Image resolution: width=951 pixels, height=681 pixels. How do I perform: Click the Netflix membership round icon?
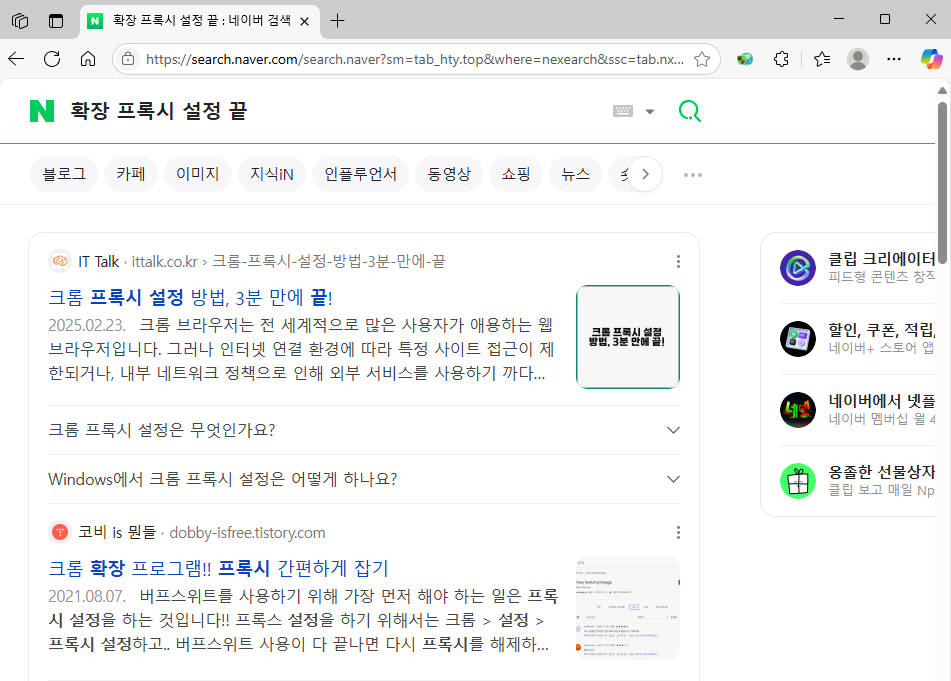[798, 409]
